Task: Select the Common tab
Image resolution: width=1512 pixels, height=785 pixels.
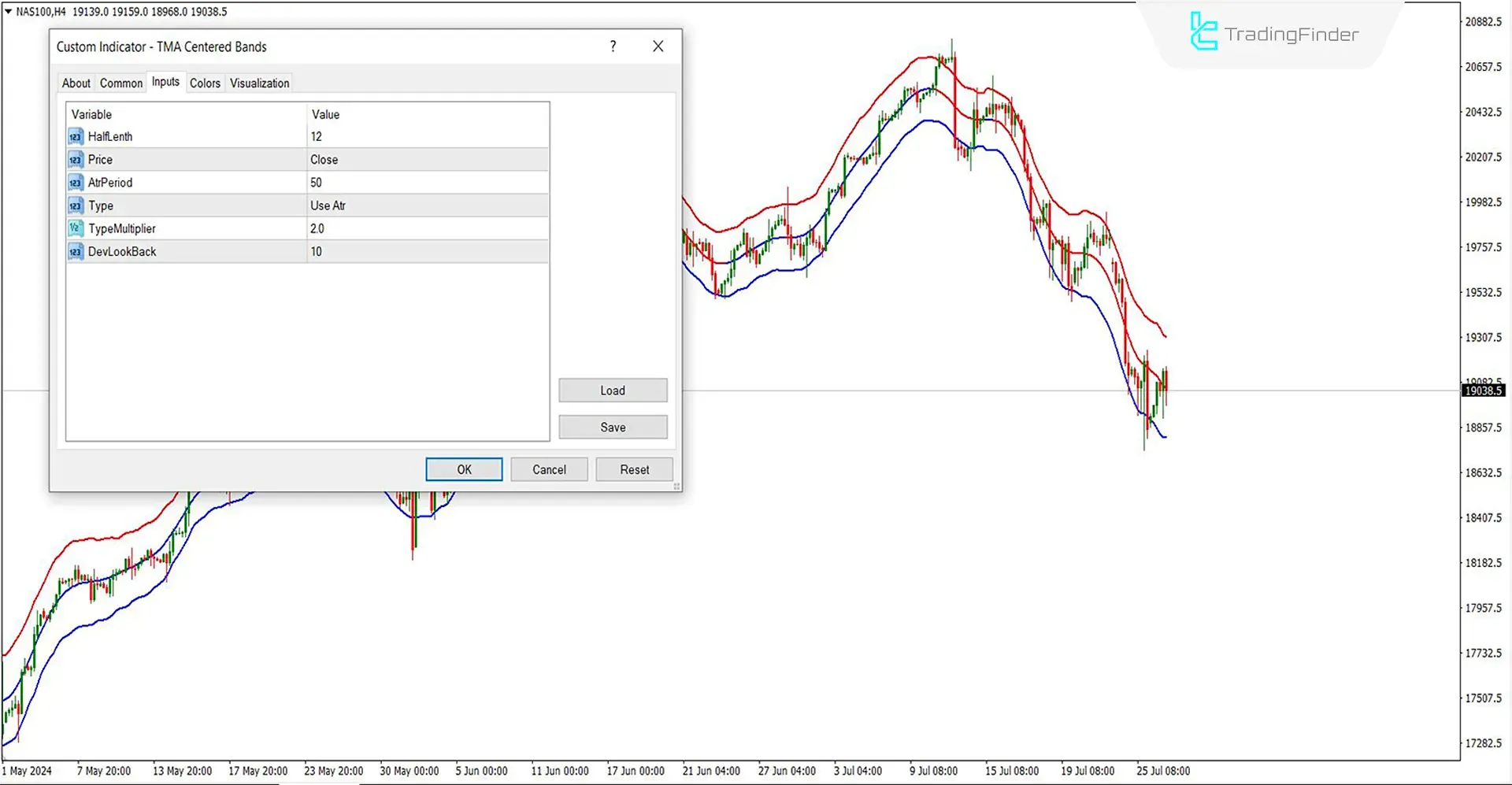Action: coord(120,83)
